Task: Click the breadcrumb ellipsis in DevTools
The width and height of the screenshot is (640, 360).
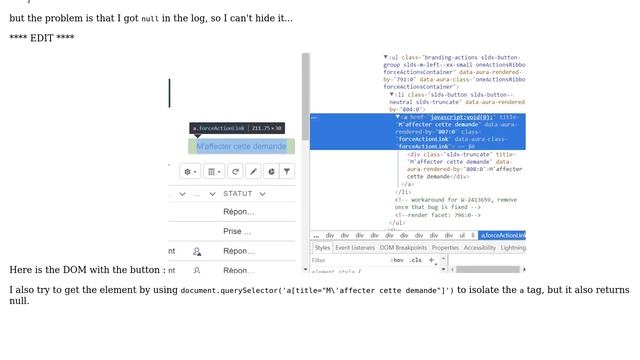Action: (x=316, y=236)
